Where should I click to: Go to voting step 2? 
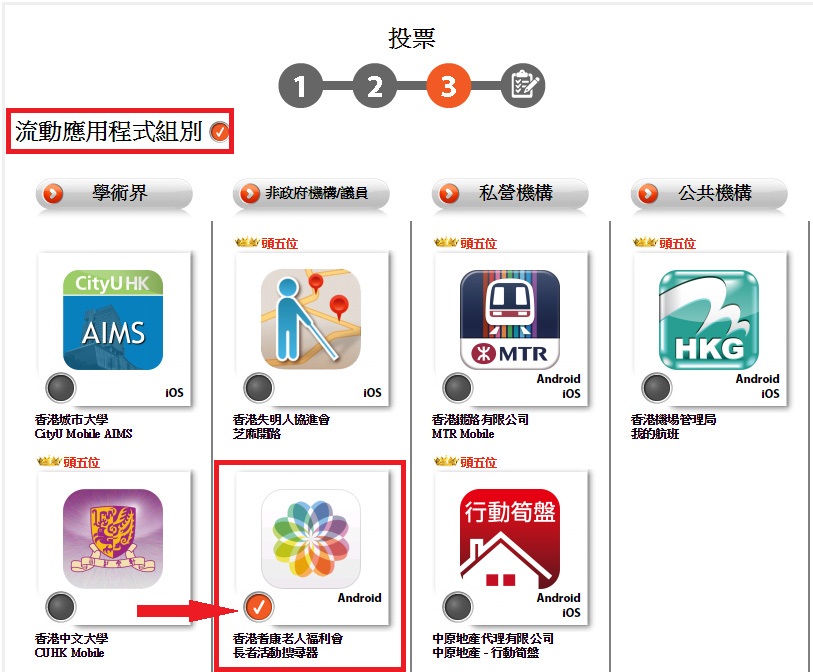click(375, 86)
